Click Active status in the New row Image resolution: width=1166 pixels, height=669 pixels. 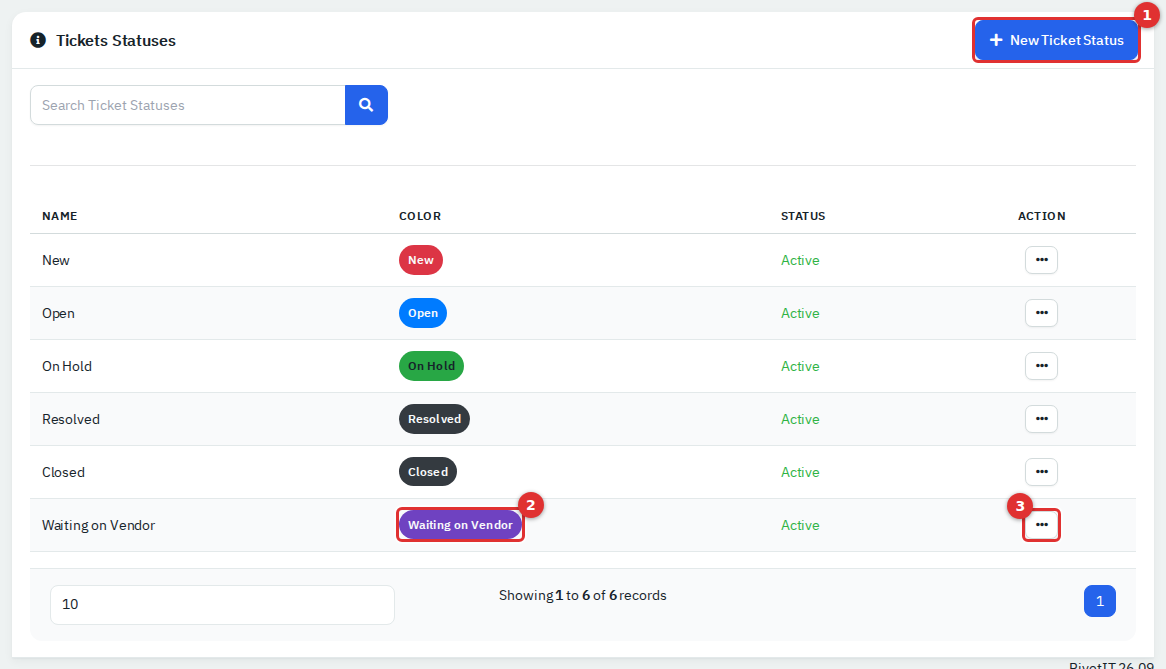pos(800,260)
